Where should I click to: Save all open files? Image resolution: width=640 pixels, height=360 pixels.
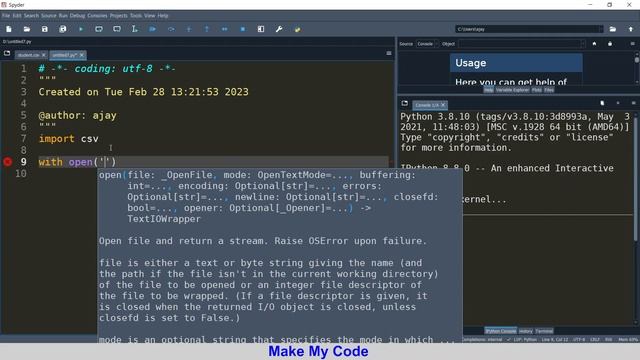[x=62, y=29]
